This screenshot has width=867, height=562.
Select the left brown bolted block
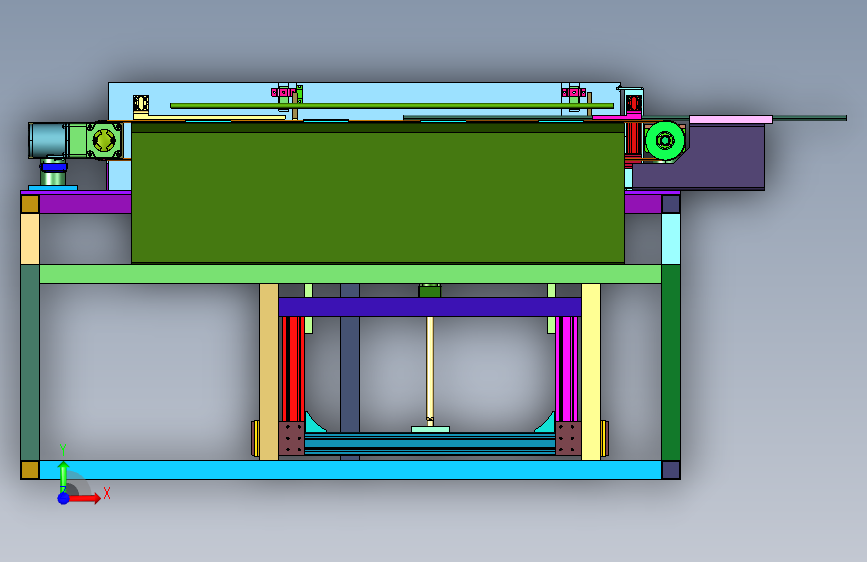pyautogui.click(x=291, y=439)
